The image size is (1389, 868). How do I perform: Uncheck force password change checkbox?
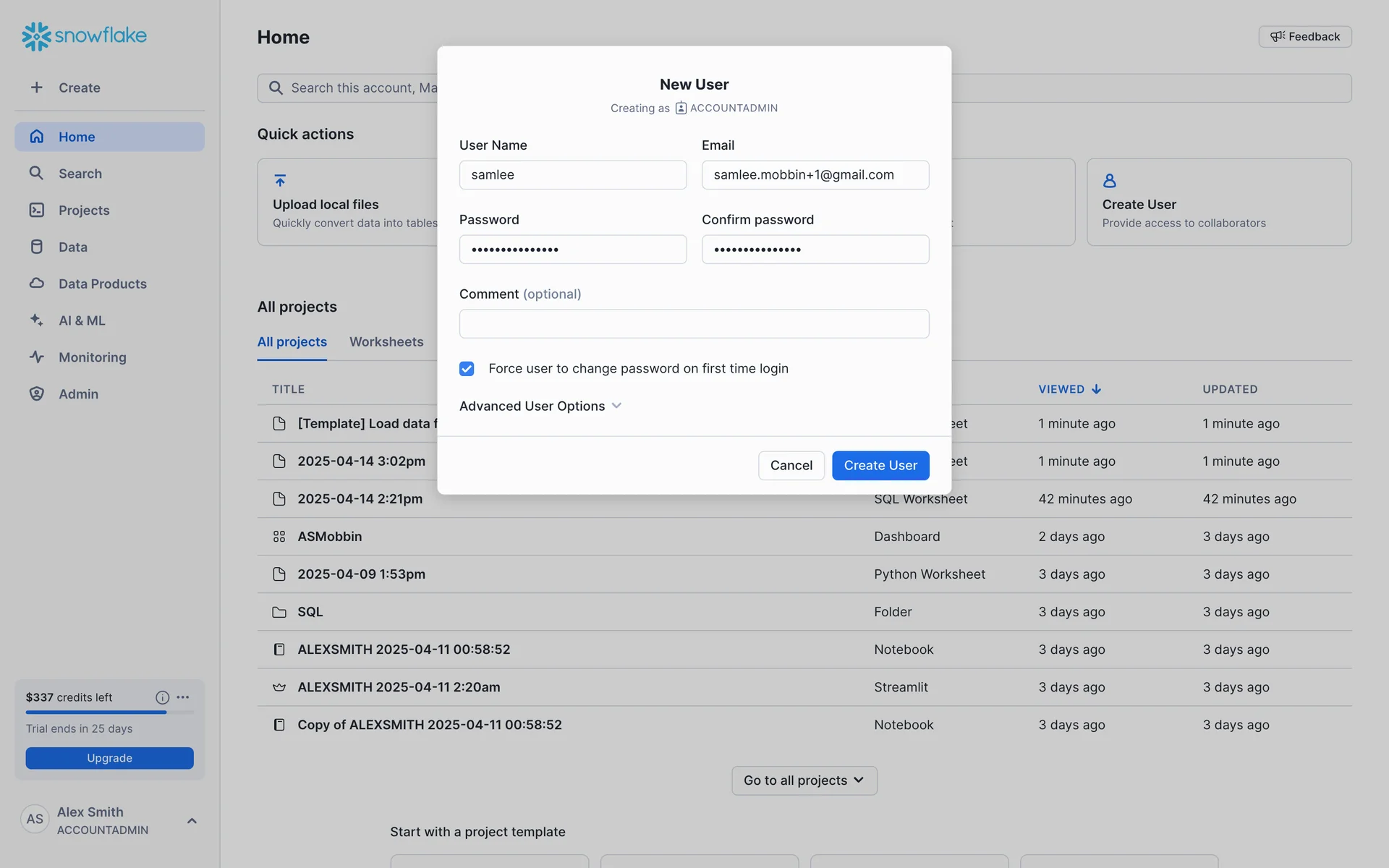coord(467,369)
